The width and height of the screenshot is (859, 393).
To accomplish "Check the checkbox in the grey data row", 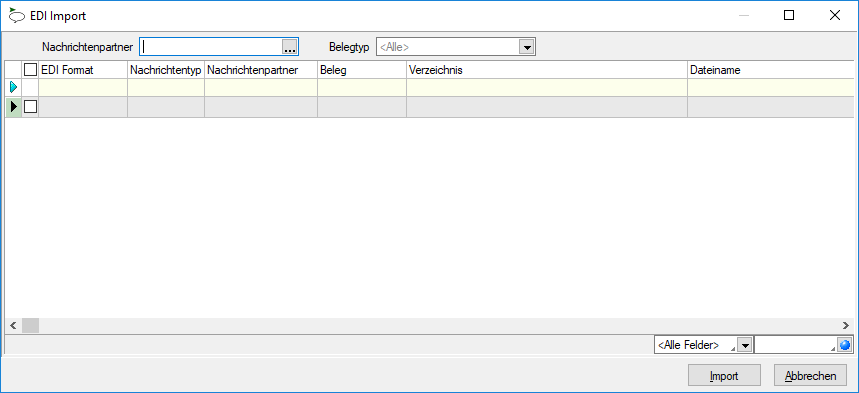I will click(x=30, y=107).
